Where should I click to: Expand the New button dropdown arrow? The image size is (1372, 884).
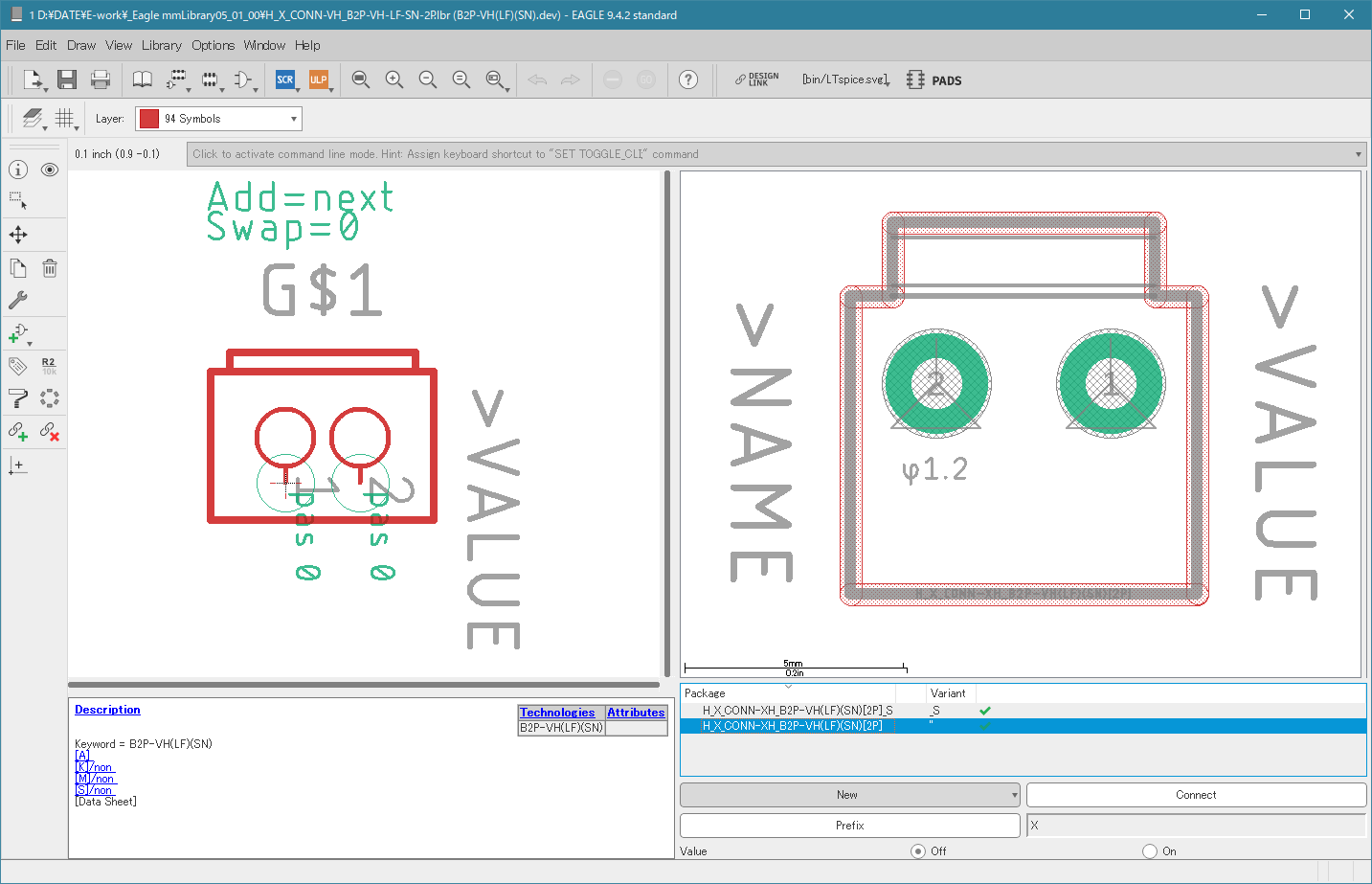pos(1014,795)
